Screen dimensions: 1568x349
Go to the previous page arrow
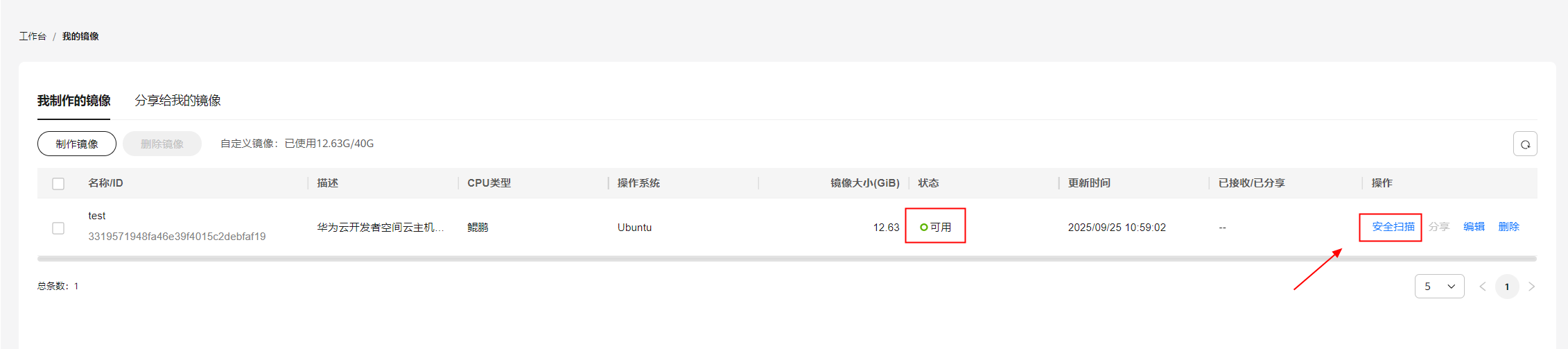tap(1482, 287)
